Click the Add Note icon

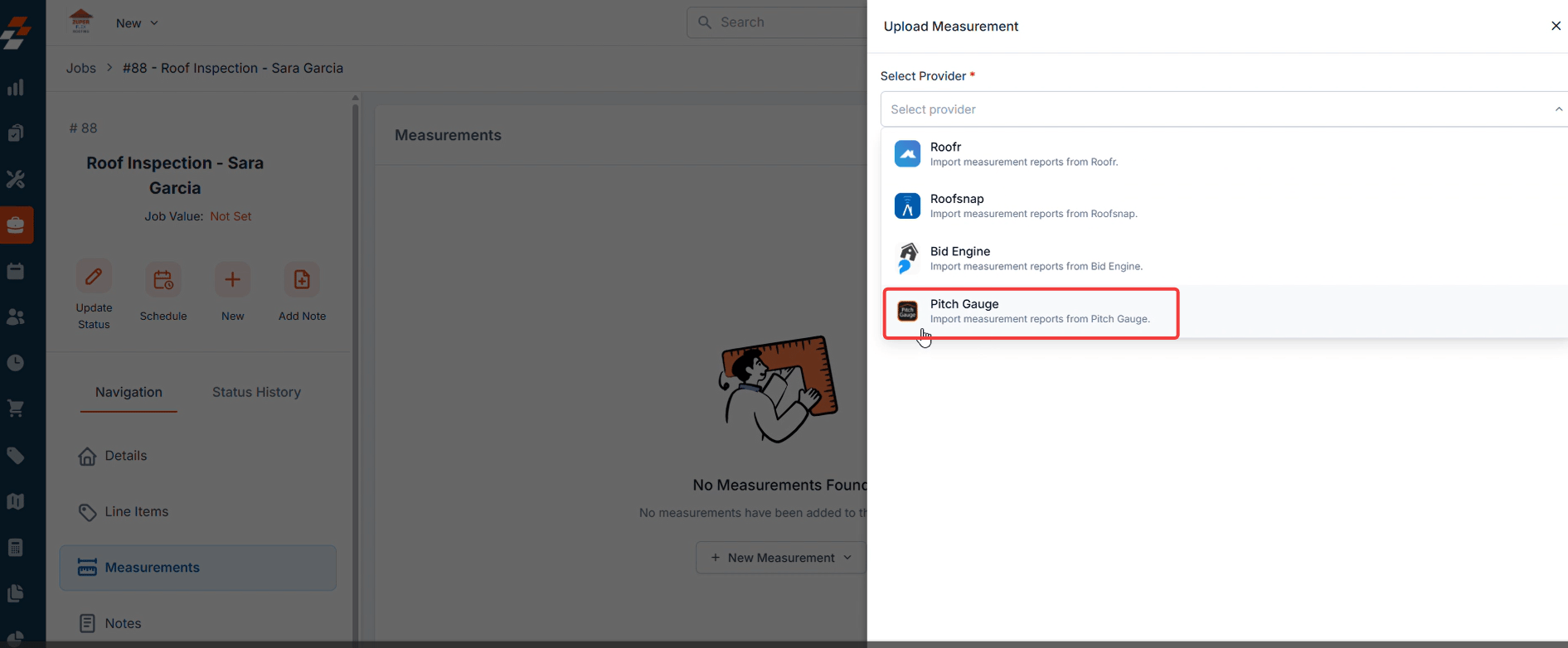[302, 280]
